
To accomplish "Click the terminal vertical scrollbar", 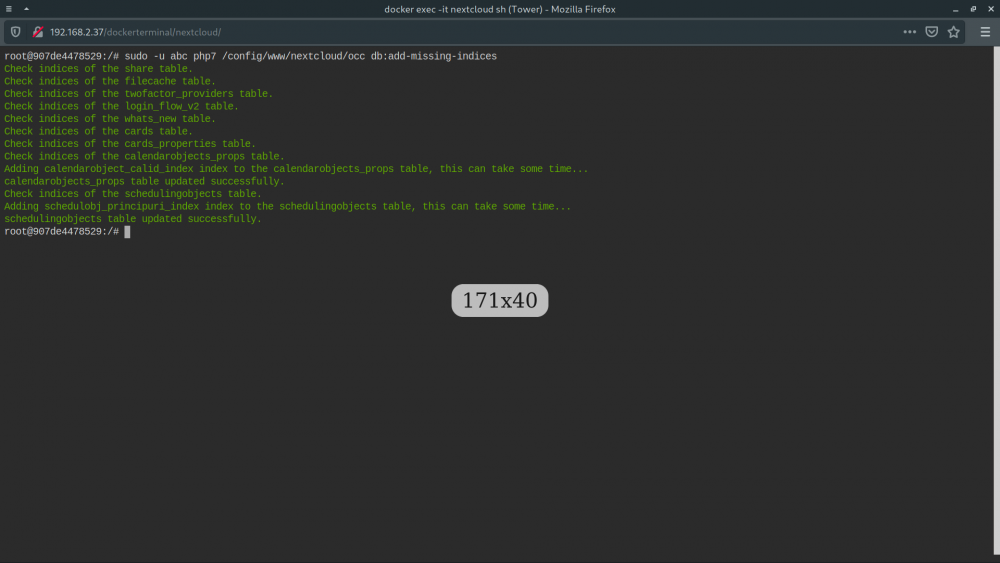I will pyautogui.click(x=996, y=300).
